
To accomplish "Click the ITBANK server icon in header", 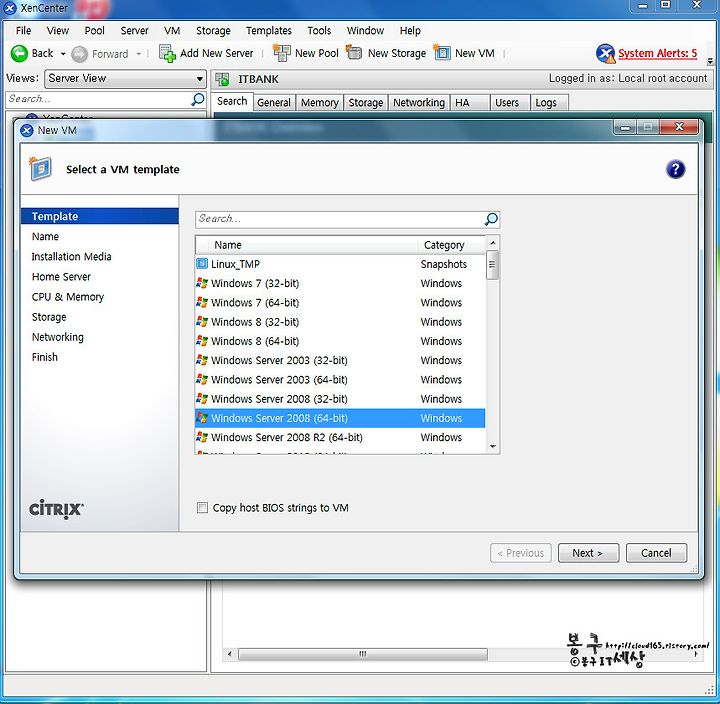I will coord(223,79).
